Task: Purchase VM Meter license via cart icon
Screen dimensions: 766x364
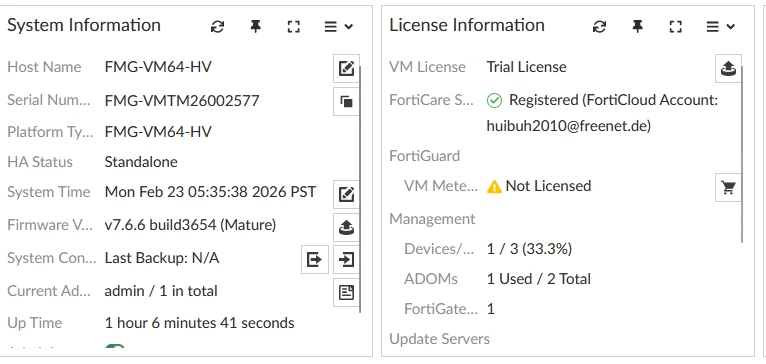Action: 728,187
